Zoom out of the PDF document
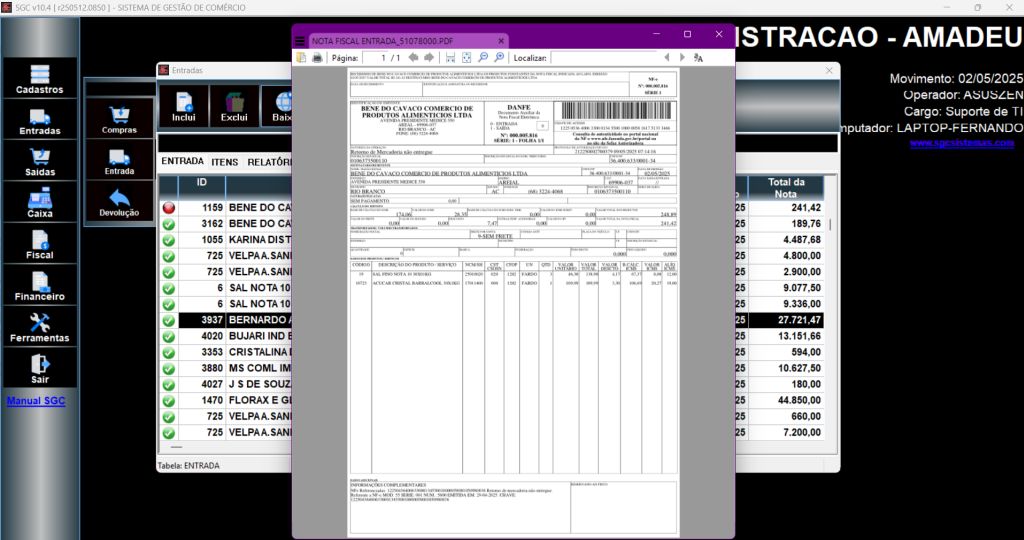Image resolution: width=1024 pixels, height=540 pixels. pyautogui.click(x=483, y=58)
